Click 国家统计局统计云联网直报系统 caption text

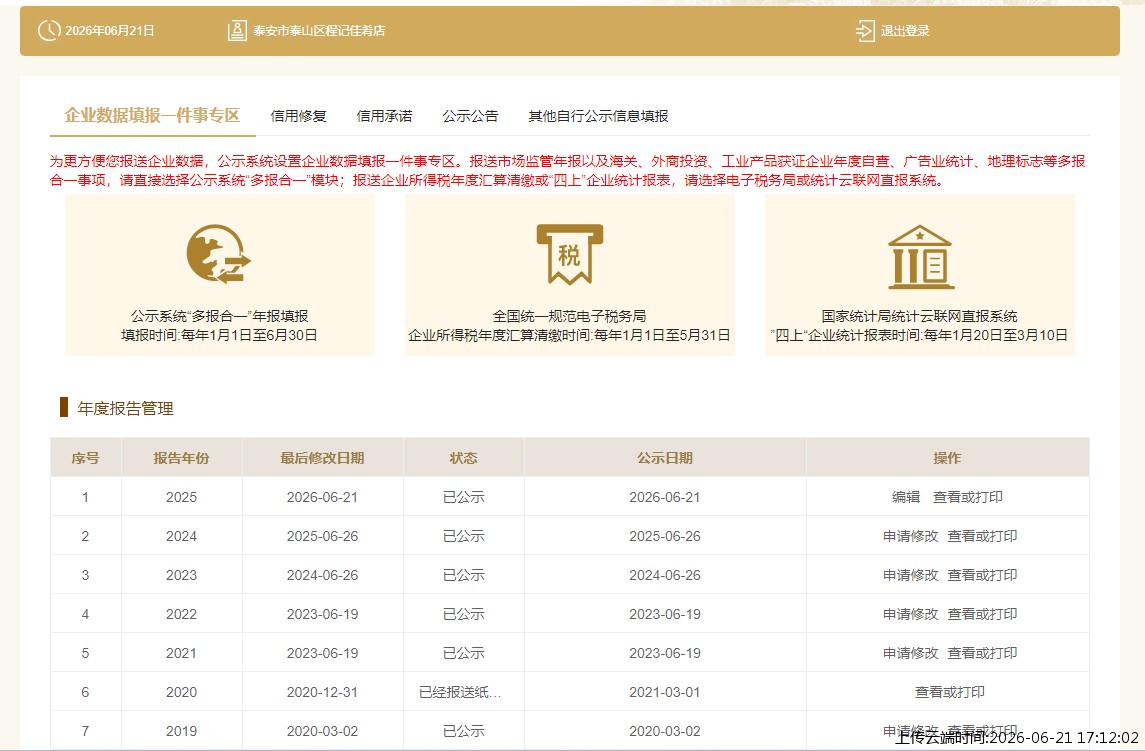pyautogui.click(x=919, y=316)
